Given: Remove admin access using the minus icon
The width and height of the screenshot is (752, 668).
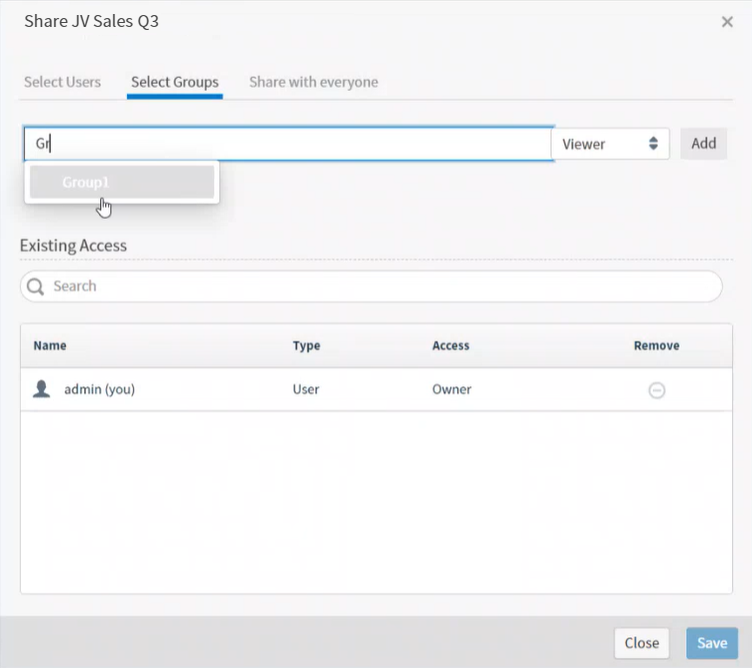Looking at the screenshot, I should point(657,390).
